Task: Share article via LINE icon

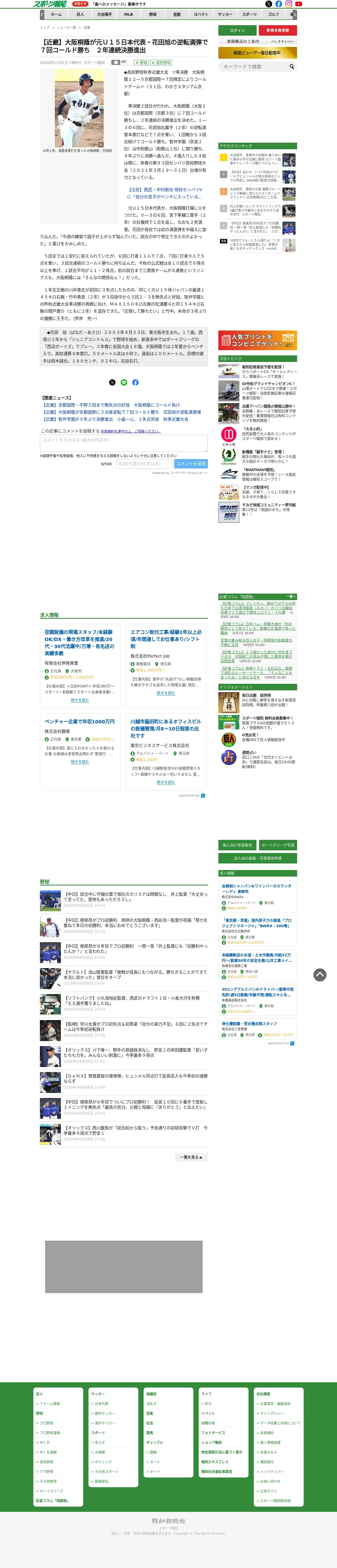Action: point(124,382)
